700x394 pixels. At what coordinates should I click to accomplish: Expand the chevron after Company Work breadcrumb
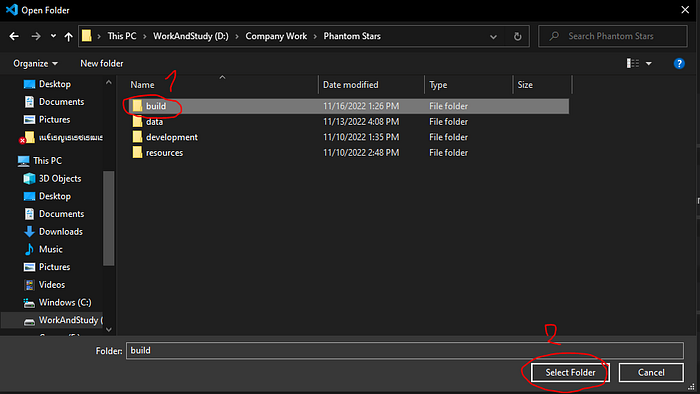(x=315, y=36)
